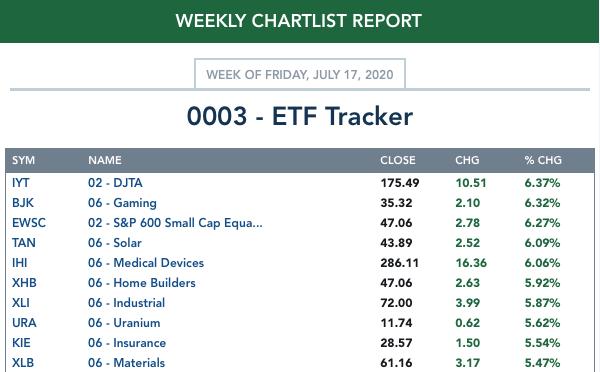Click the 06 - Gaming name link
The image size is (600, 372).
pyautogui.click(x=122, y=203)
